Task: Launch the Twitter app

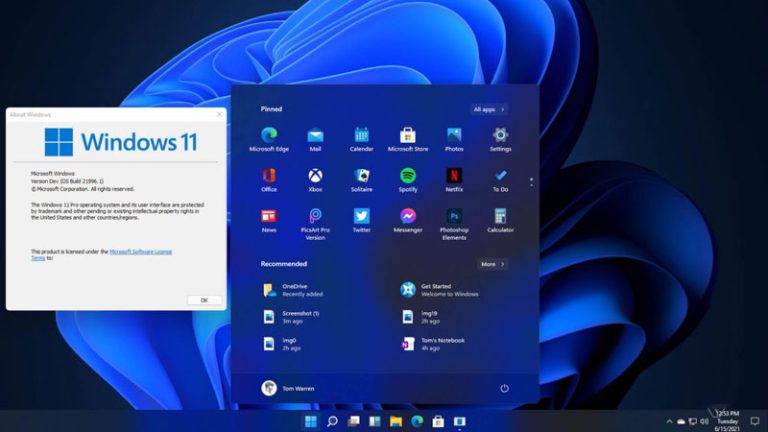Action: 361,216
